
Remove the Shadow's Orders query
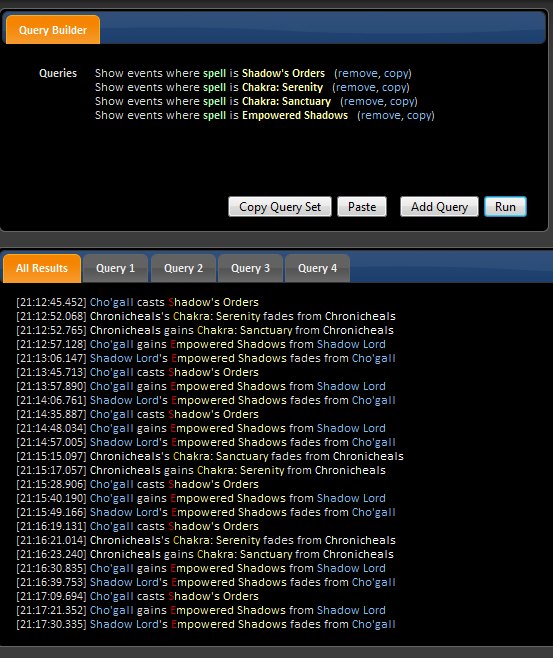[x=358, y=73]
